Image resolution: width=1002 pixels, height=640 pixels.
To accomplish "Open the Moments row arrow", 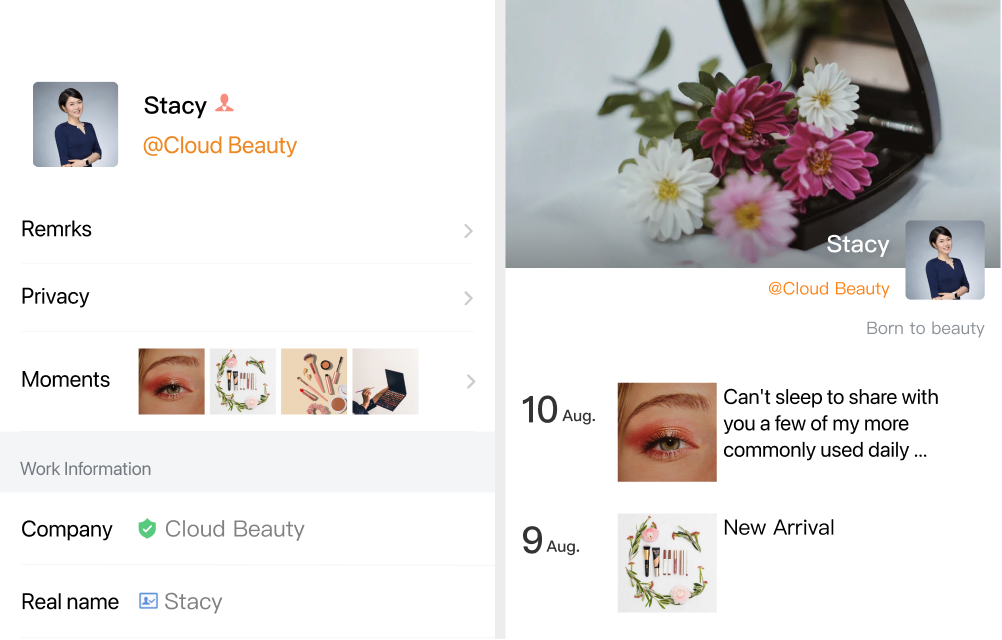I will tap(471, 381).
